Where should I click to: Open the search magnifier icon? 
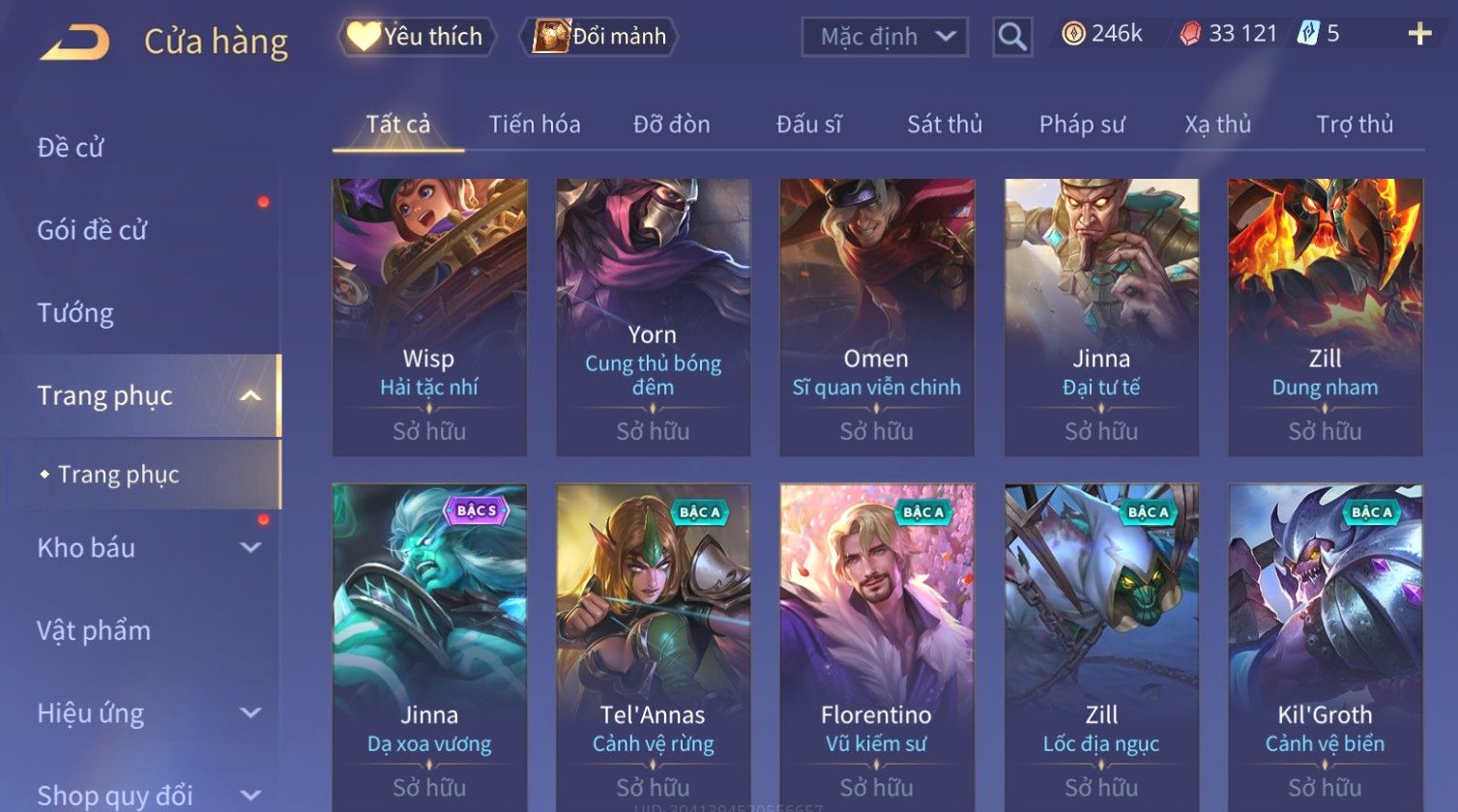pyautogui.click(x=1012, y=37)
